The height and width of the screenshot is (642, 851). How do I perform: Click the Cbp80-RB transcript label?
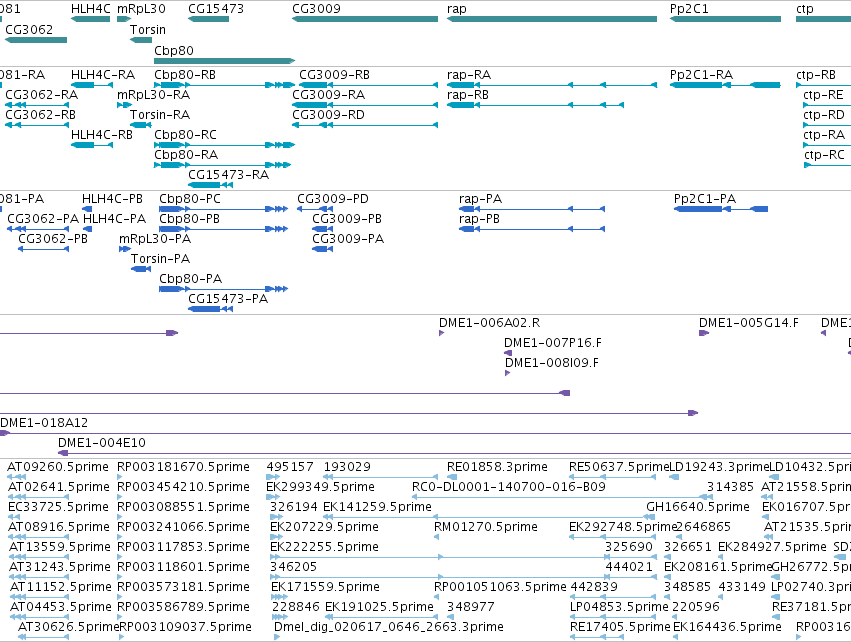coord(185,74)
